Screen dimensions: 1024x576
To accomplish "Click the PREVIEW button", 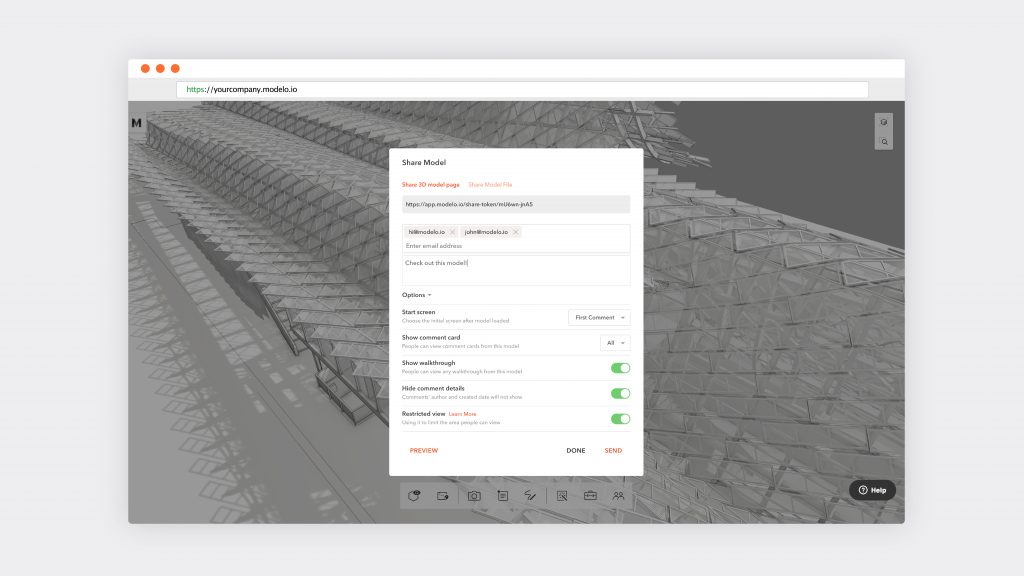I will [424, 451].
